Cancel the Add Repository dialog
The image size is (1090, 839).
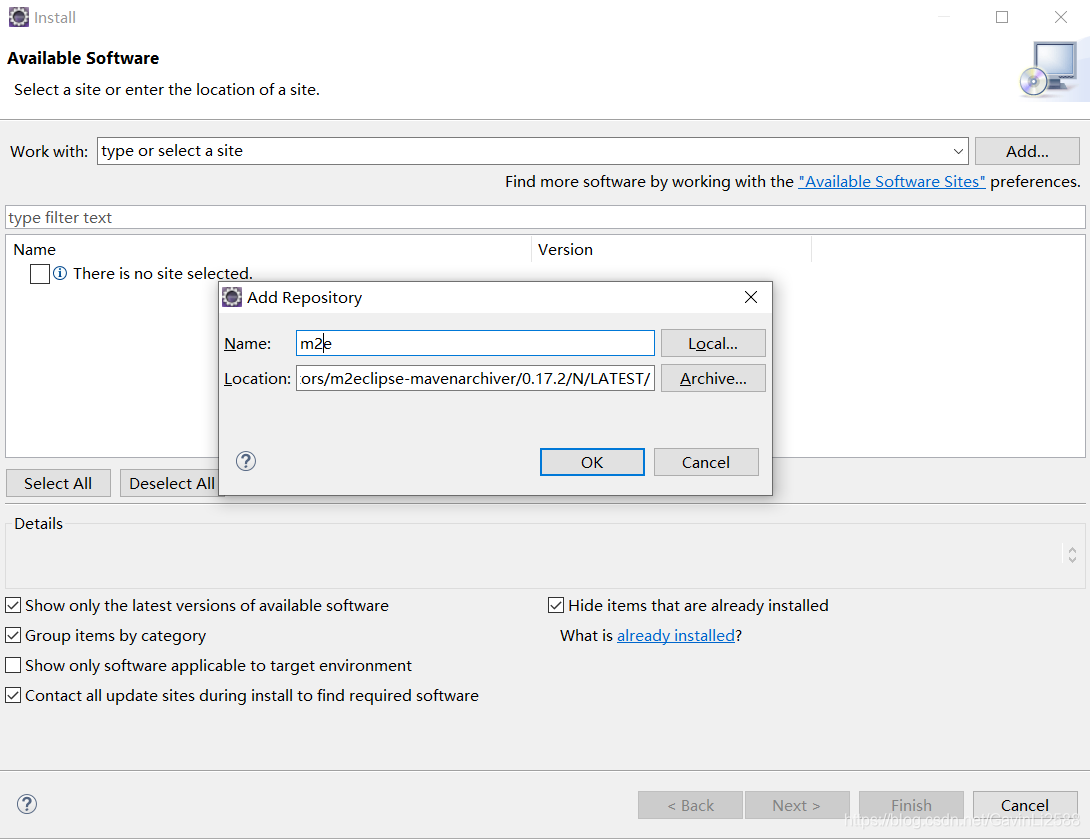click(x=706, y=462)
